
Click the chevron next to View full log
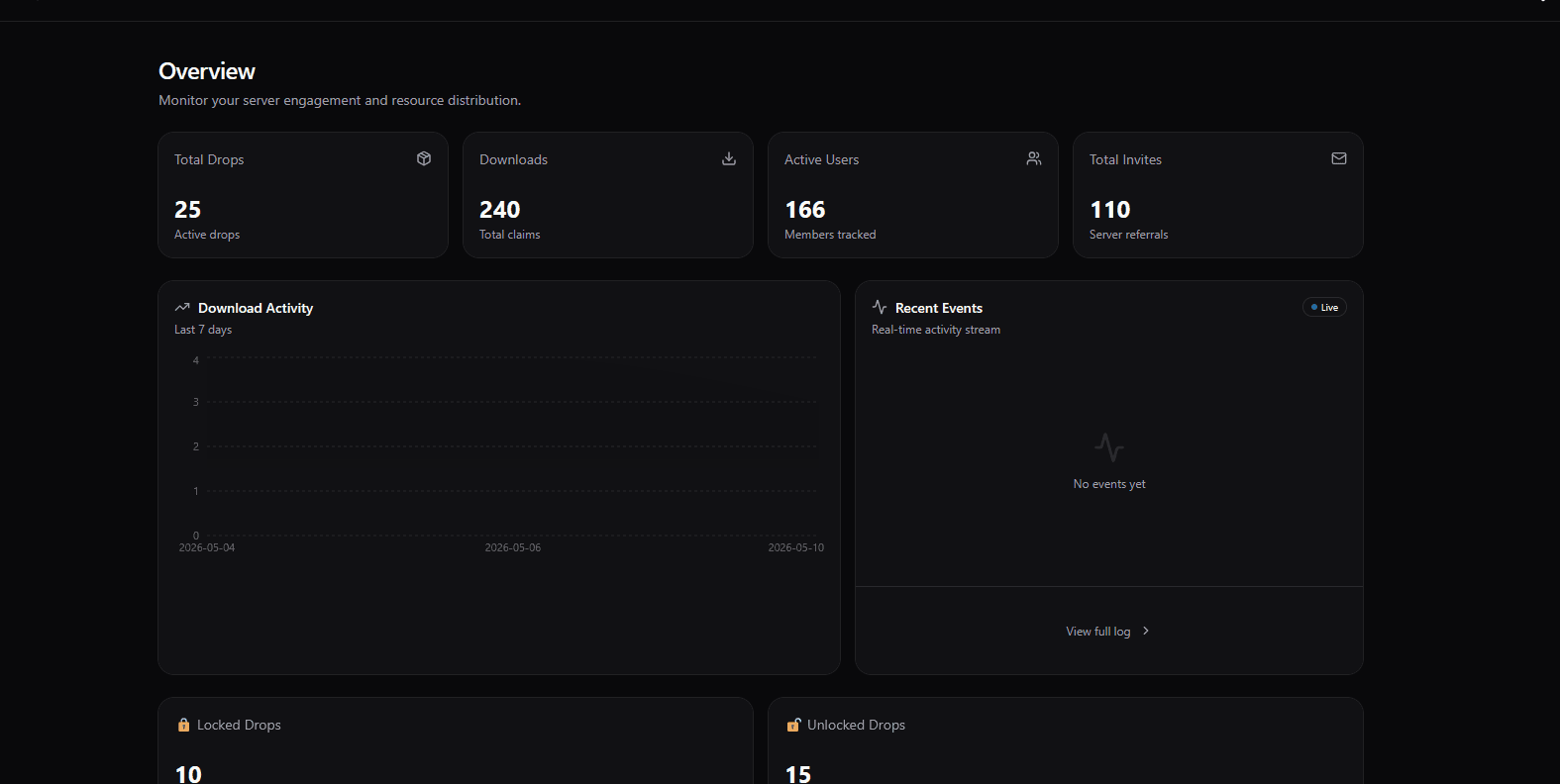point(1146,632)
